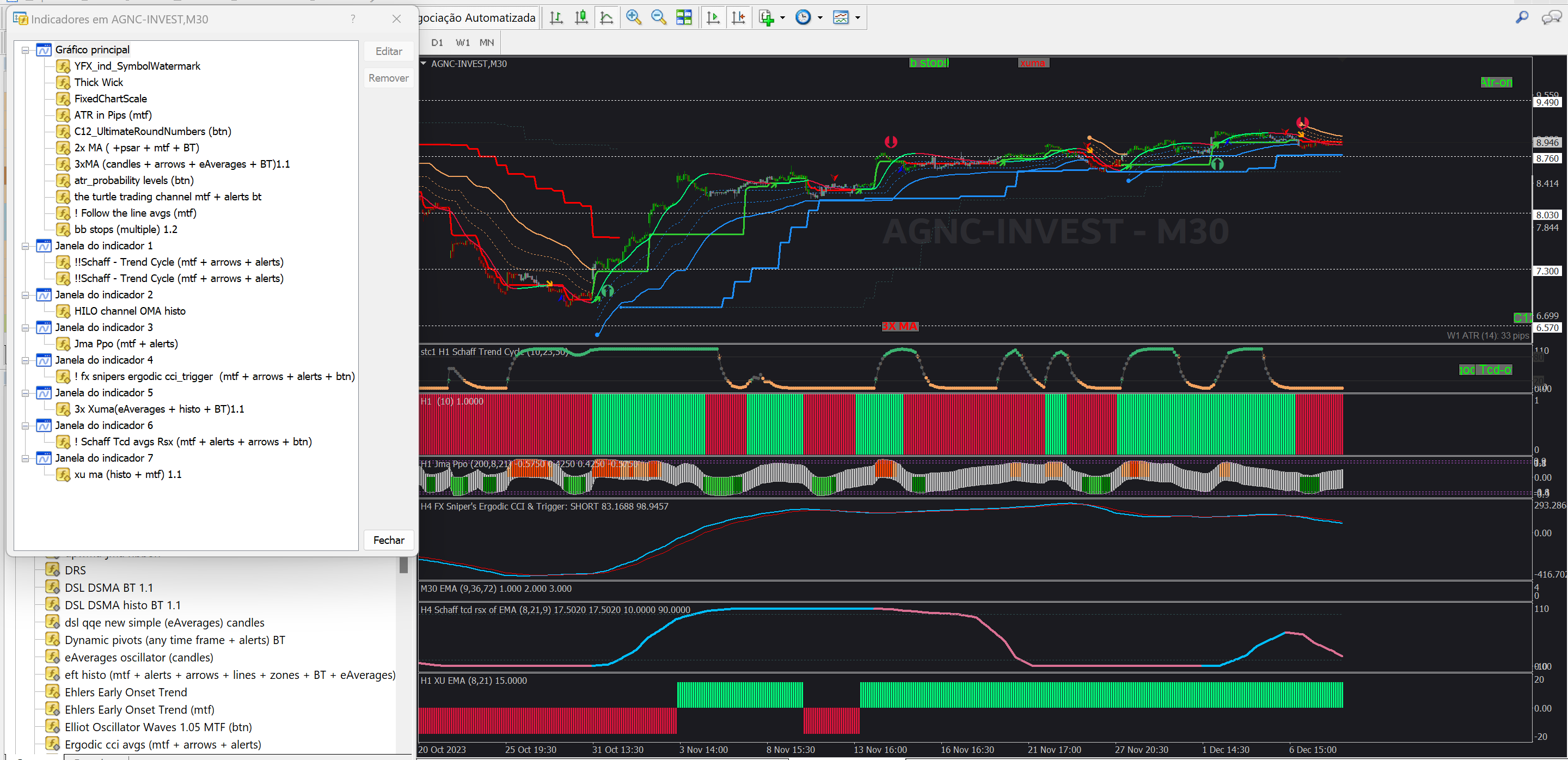Click the zoom out magnifier
The width and height of the screenshot is (1568, 760).
pos(658,17)
